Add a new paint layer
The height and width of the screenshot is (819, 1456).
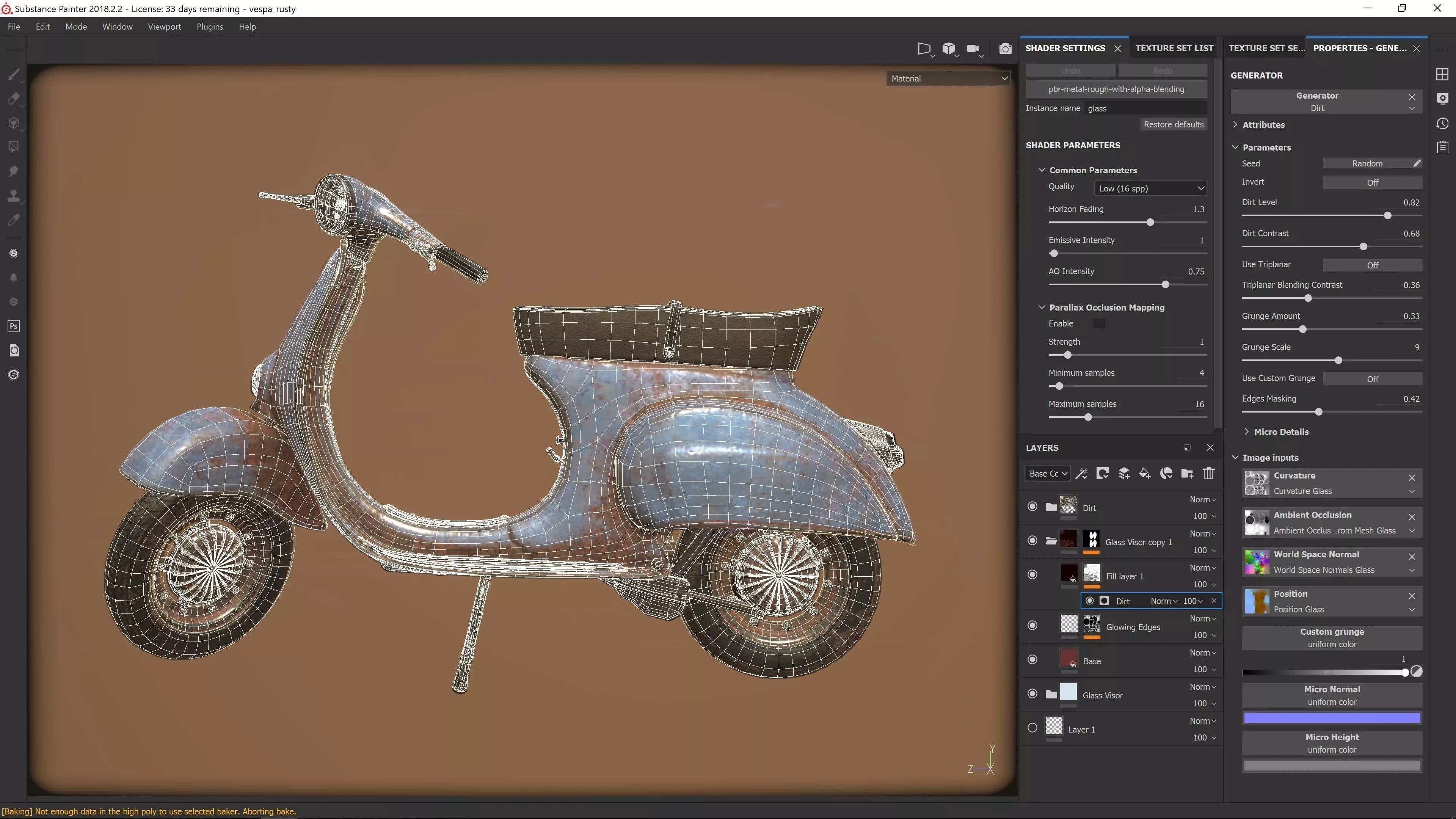1123,474
